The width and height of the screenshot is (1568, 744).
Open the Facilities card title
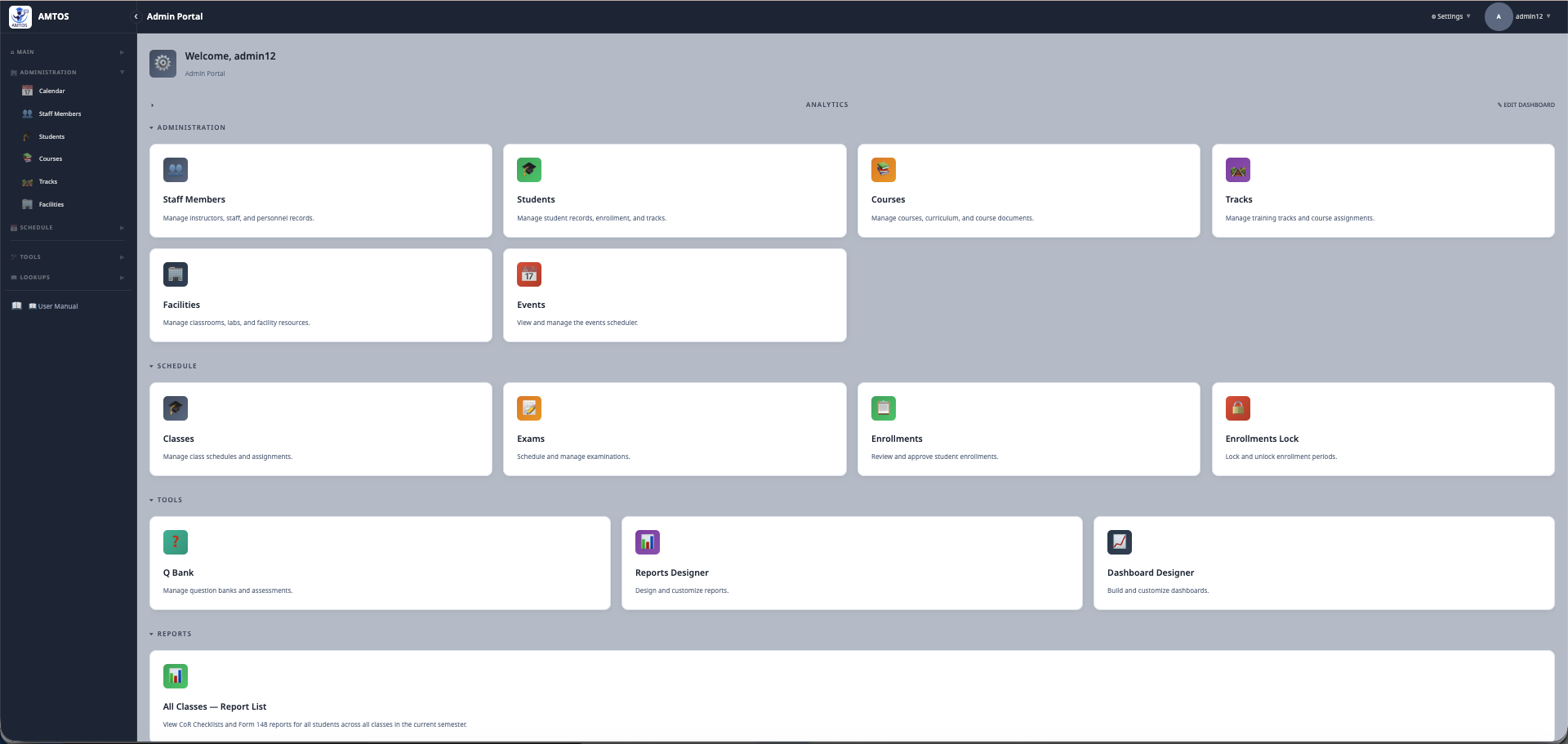point(181,305)
